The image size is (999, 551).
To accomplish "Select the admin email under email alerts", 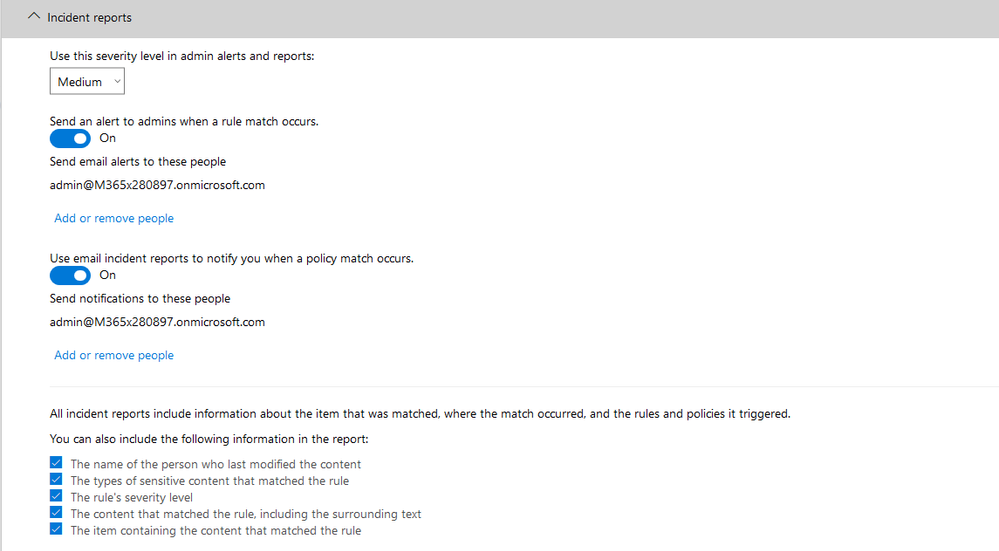I will [x=157, y=185].
